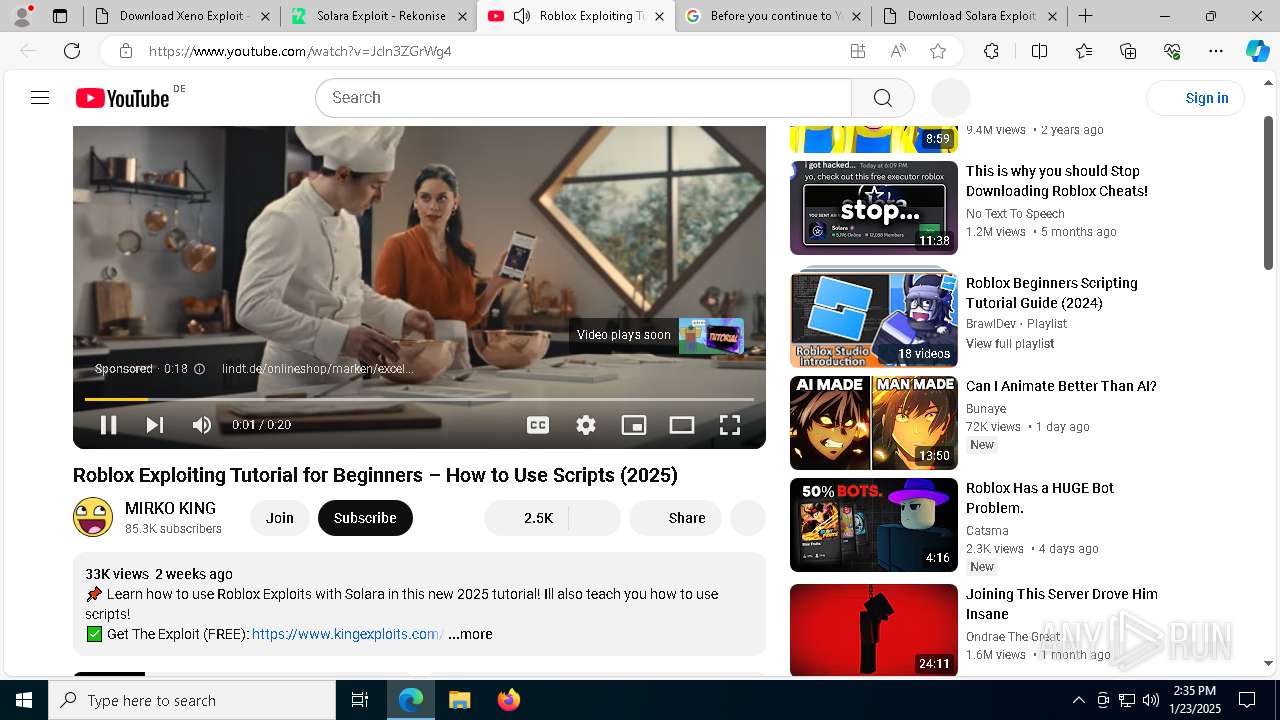1280x720 pixels.
Task: Expand description with ...more
Action: pos(470,634)
